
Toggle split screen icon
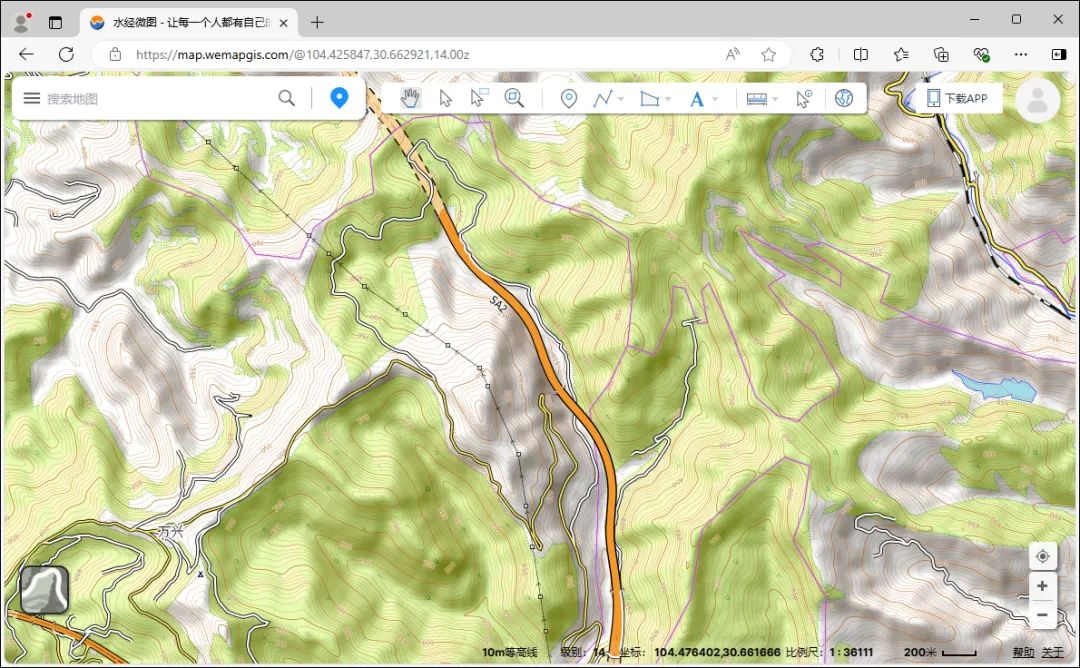tap(860, 54)
